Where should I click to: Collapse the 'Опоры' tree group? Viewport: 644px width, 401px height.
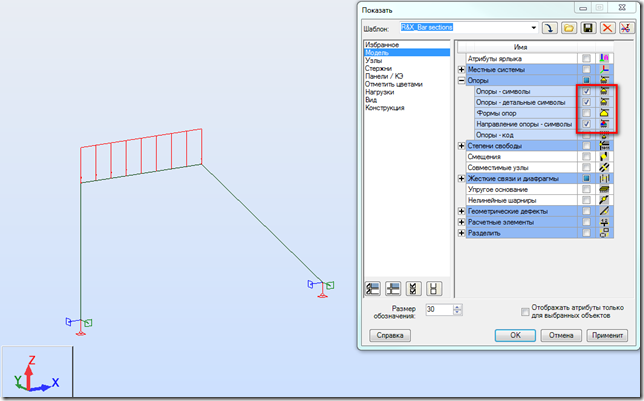click(461, 81)
